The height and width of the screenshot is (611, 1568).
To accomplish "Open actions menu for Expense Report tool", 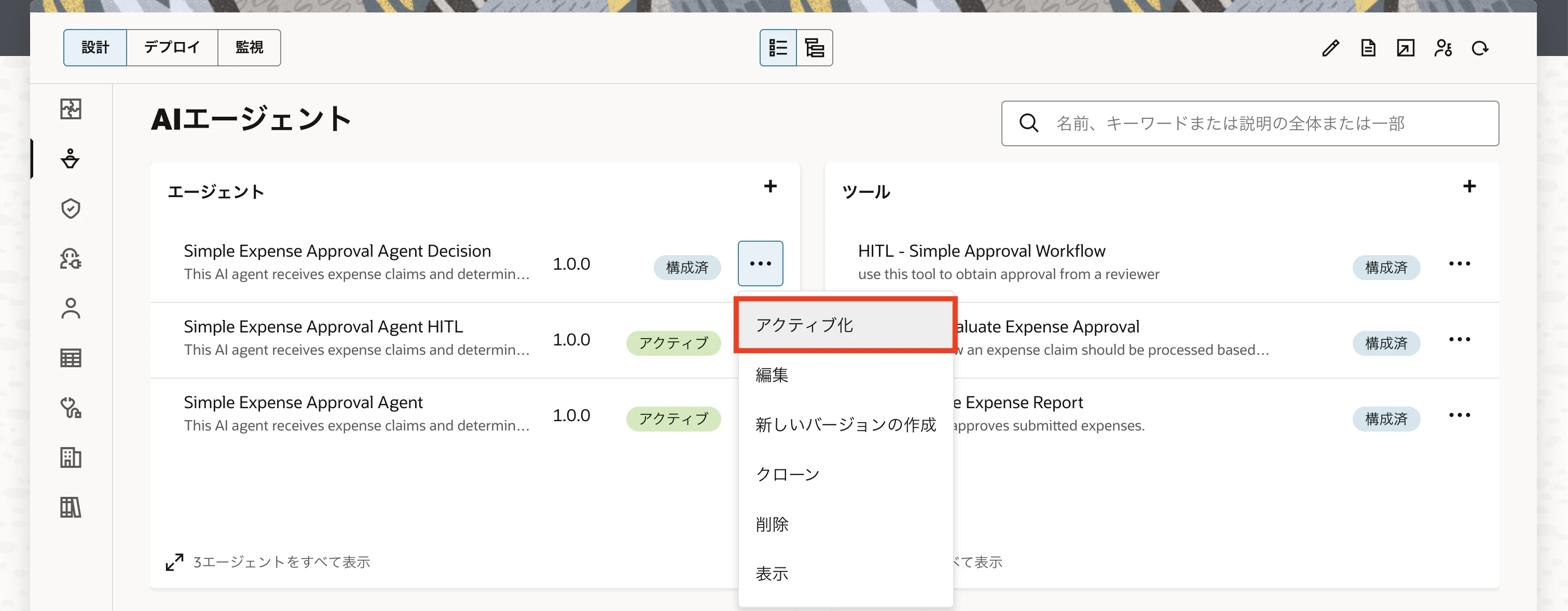I will point(1459,415).
